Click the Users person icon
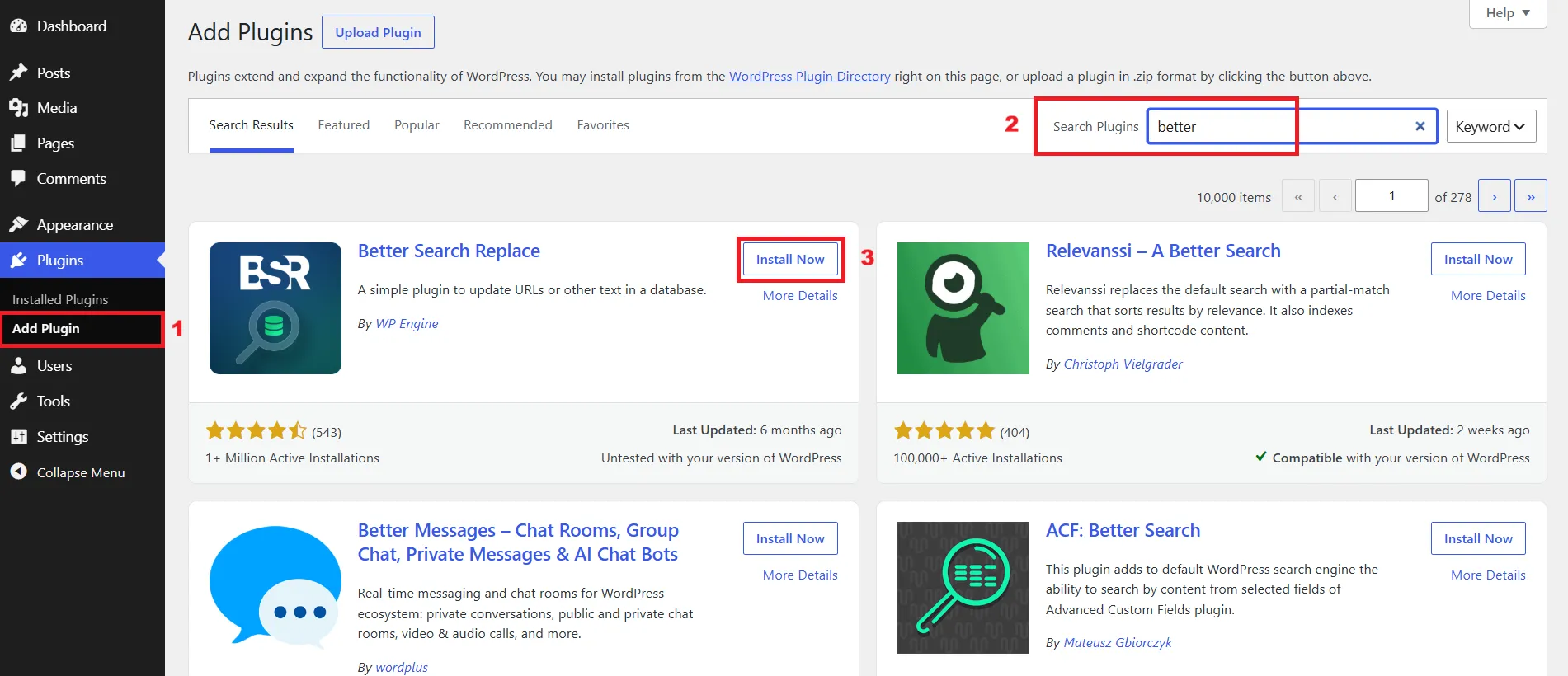Screen dimensions: 1568x676 coord(18,365)
